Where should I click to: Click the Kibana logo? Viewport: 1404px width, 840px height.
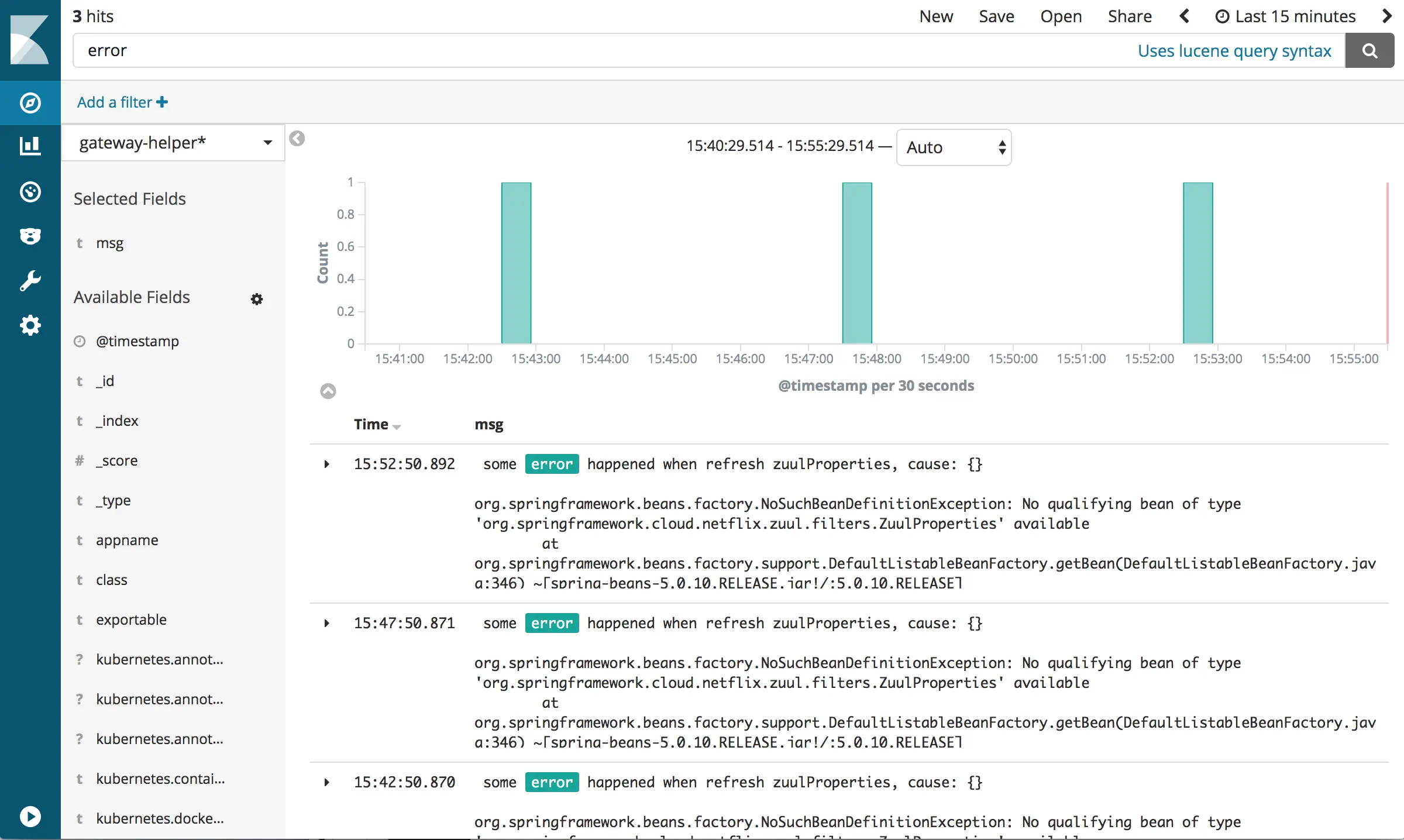[30, 40]
